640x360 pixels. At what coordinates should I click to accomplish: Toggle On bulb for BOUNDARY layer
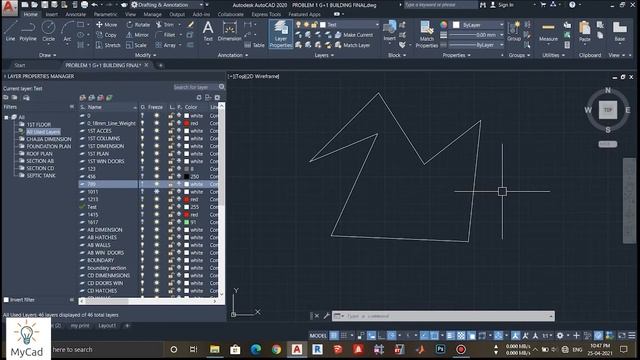[142, 260]
